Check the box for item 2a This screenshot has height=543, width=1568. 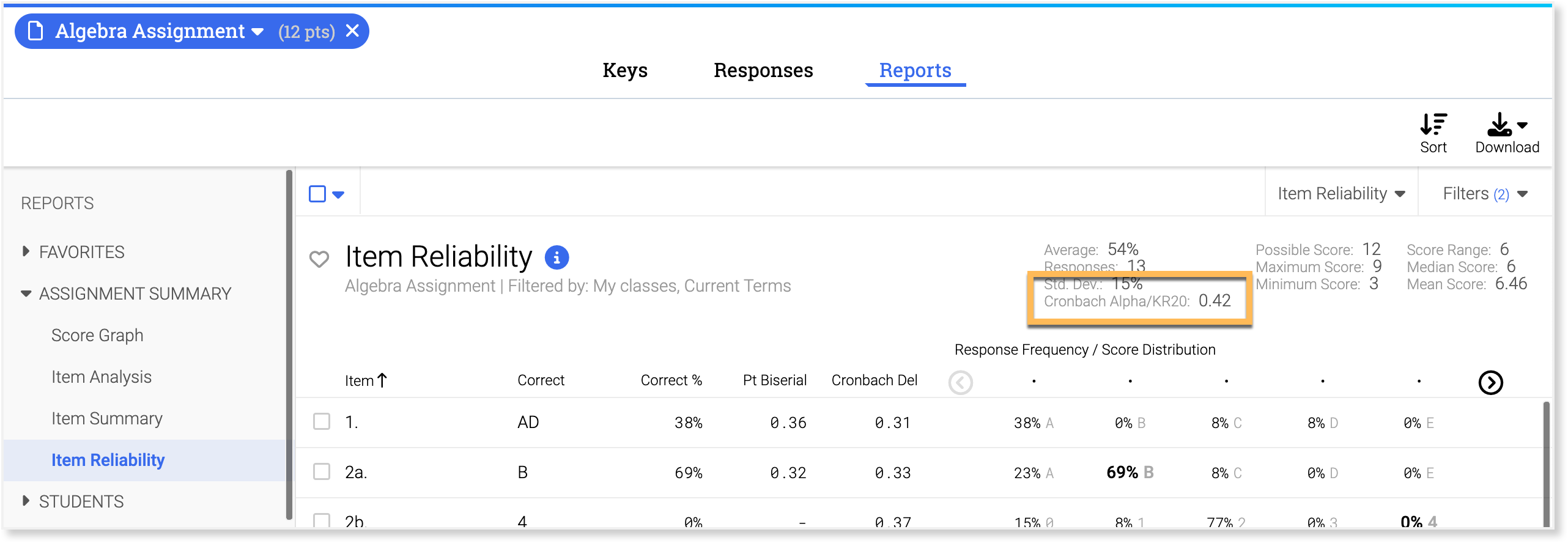pos(322,472)
